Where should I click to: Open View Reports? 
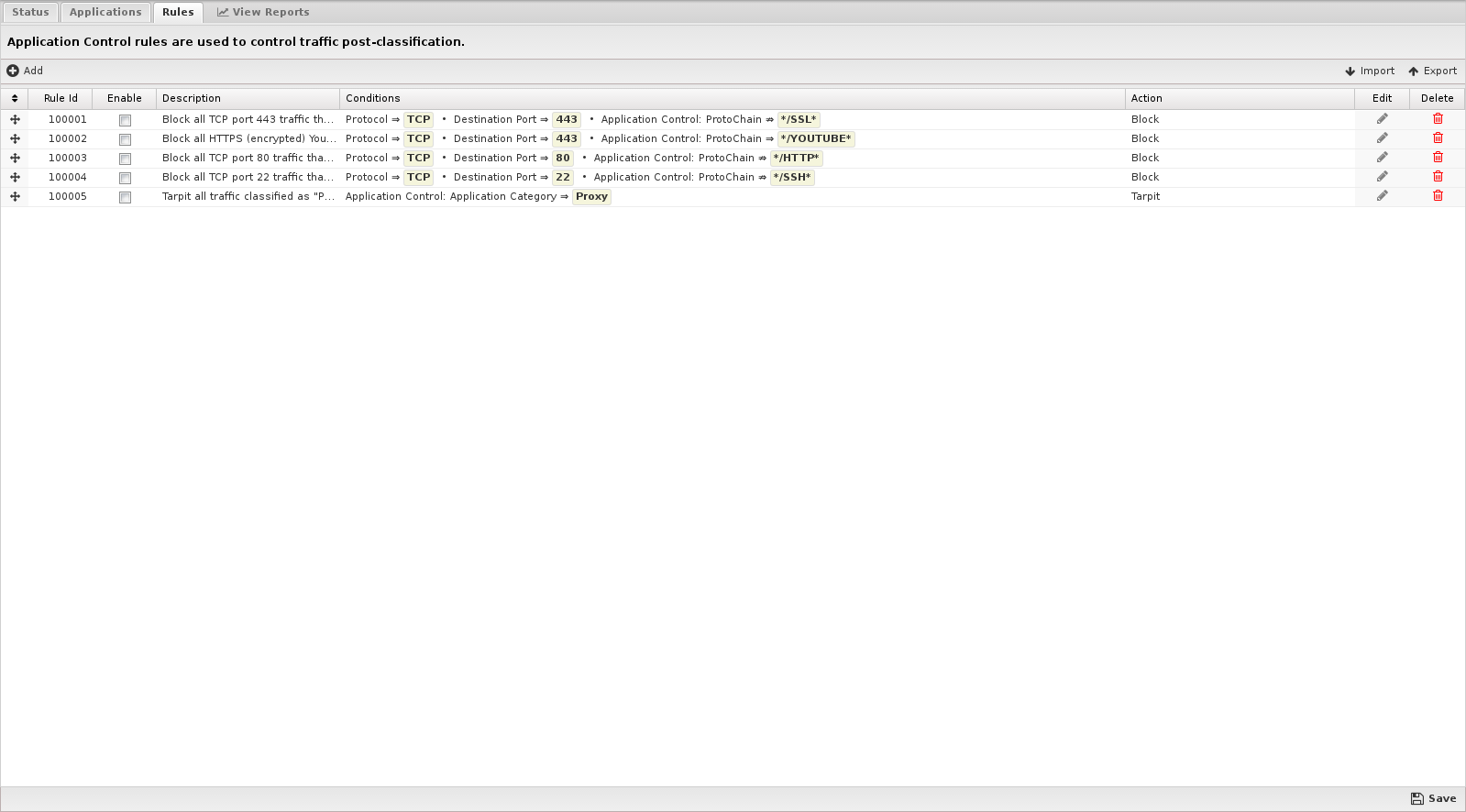pos(263,12)
